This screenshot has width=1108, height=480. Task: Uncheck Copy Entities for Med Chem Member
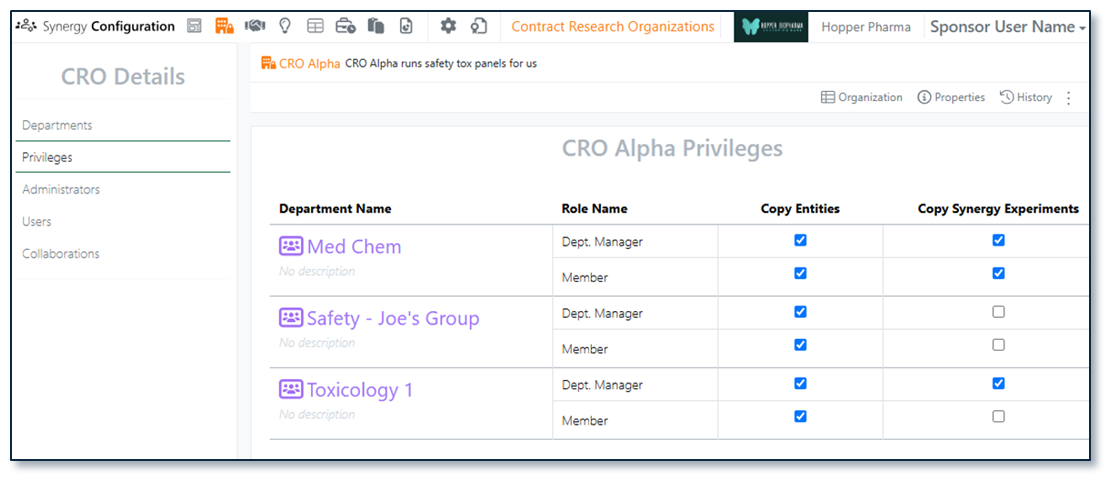[800, 273]
